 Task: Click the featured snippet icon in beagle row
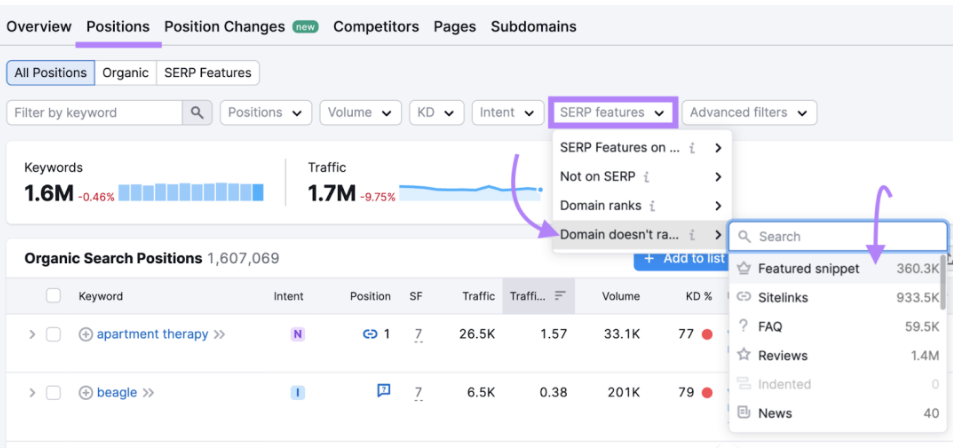(x=383, y=391)
